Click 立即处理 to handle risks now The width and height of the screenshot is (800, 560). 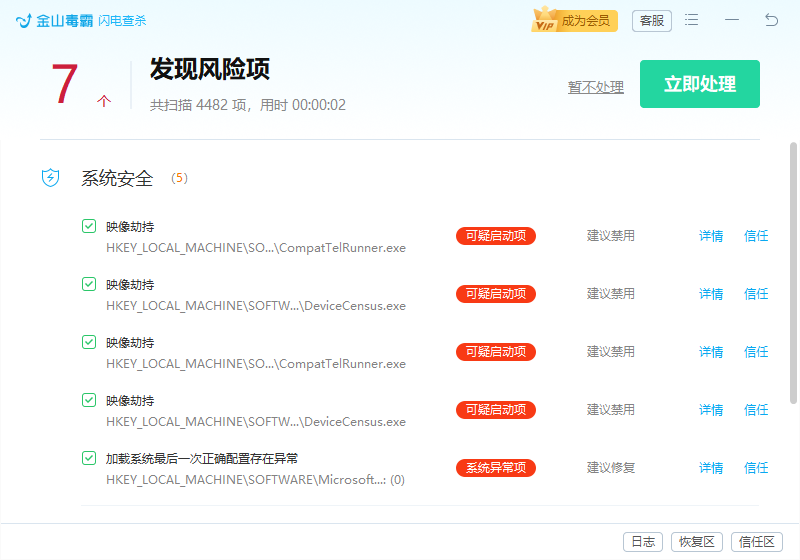[699, 84]
